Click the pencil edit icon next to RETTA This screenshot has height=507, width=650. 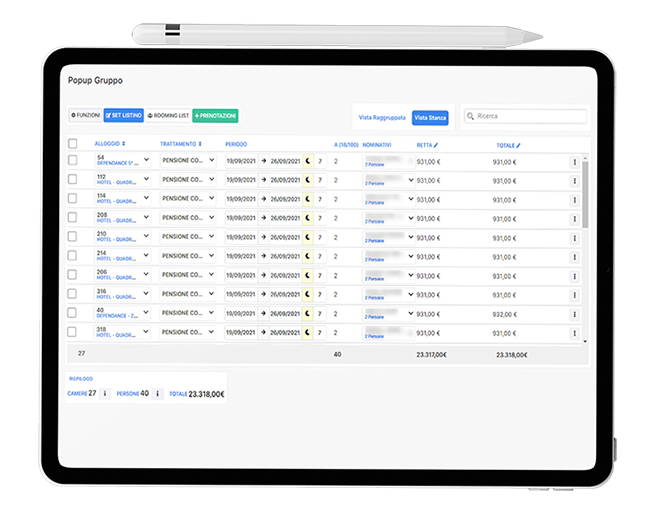(x=436, y=145)
